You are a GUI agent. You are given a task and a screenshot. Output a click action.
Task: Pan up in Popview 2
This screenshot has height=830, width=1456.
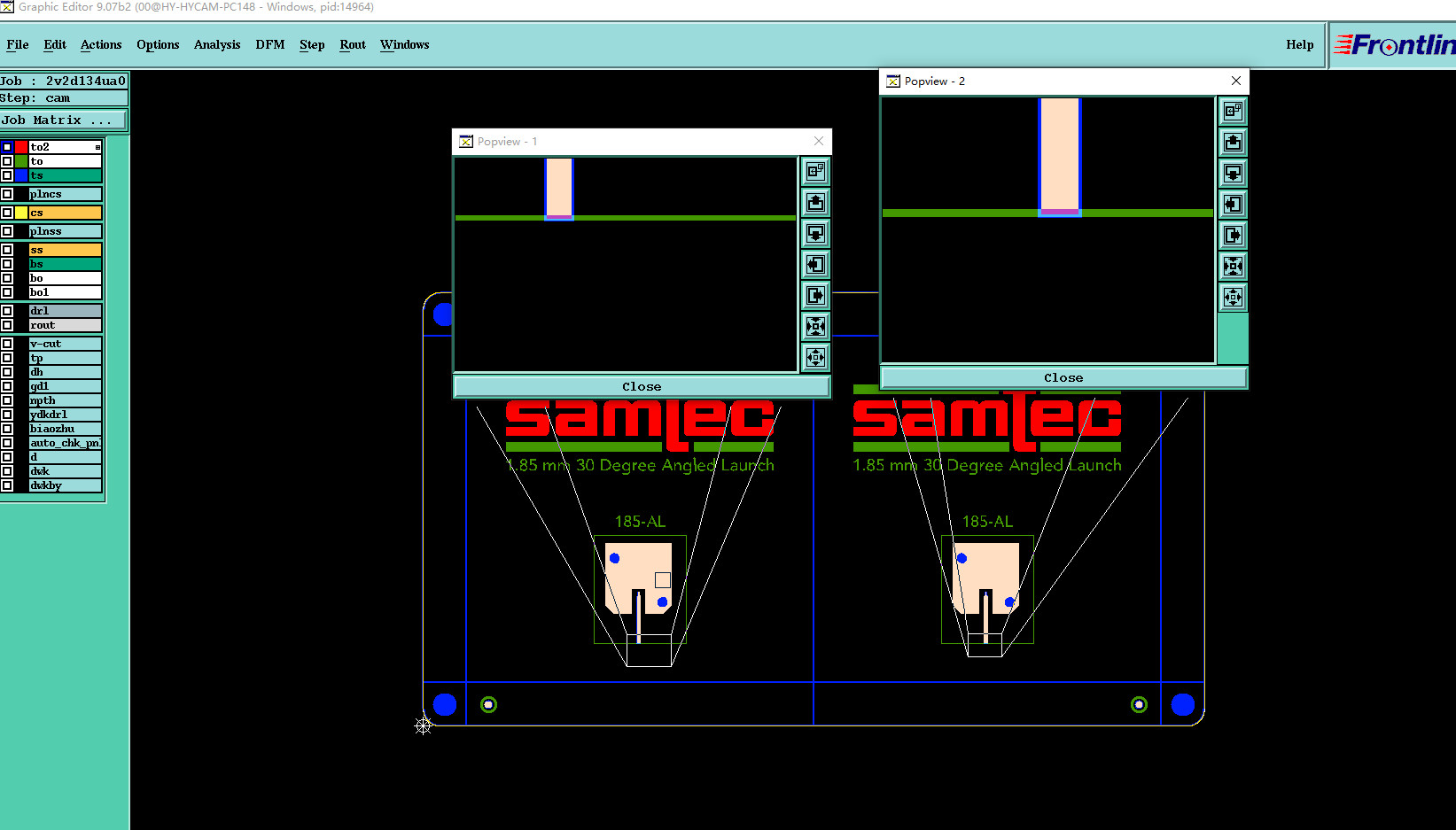[x=1233, y=142]
